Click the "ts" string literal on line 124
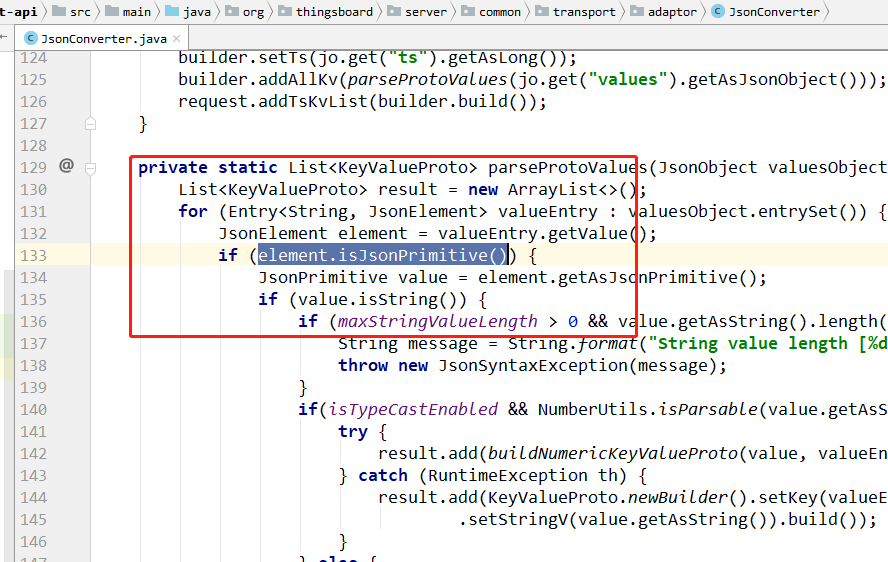The width and height of the screenshot is (888, 562). click(x=408, y=58)
